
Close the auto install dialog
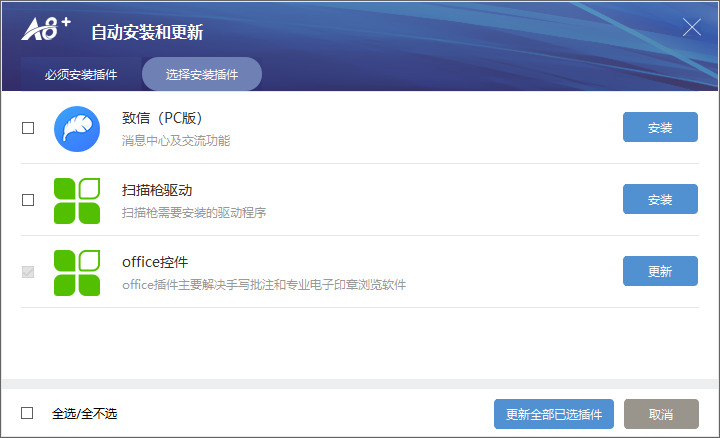coord(692,27)
